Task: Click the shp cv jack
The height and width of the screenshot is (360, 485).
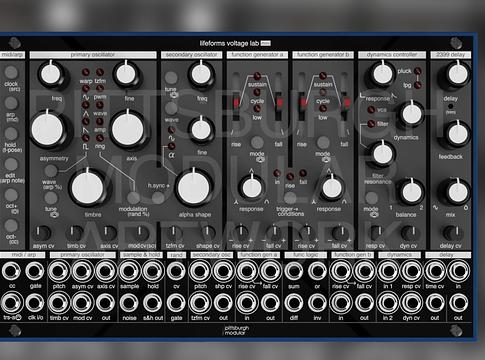Action: tap(223, 271)
